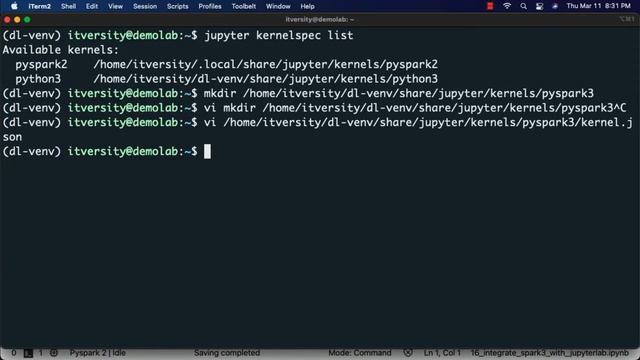Click the 'Mode: Command' status item
The image size is (640, 360).
(x=360, y=353)
